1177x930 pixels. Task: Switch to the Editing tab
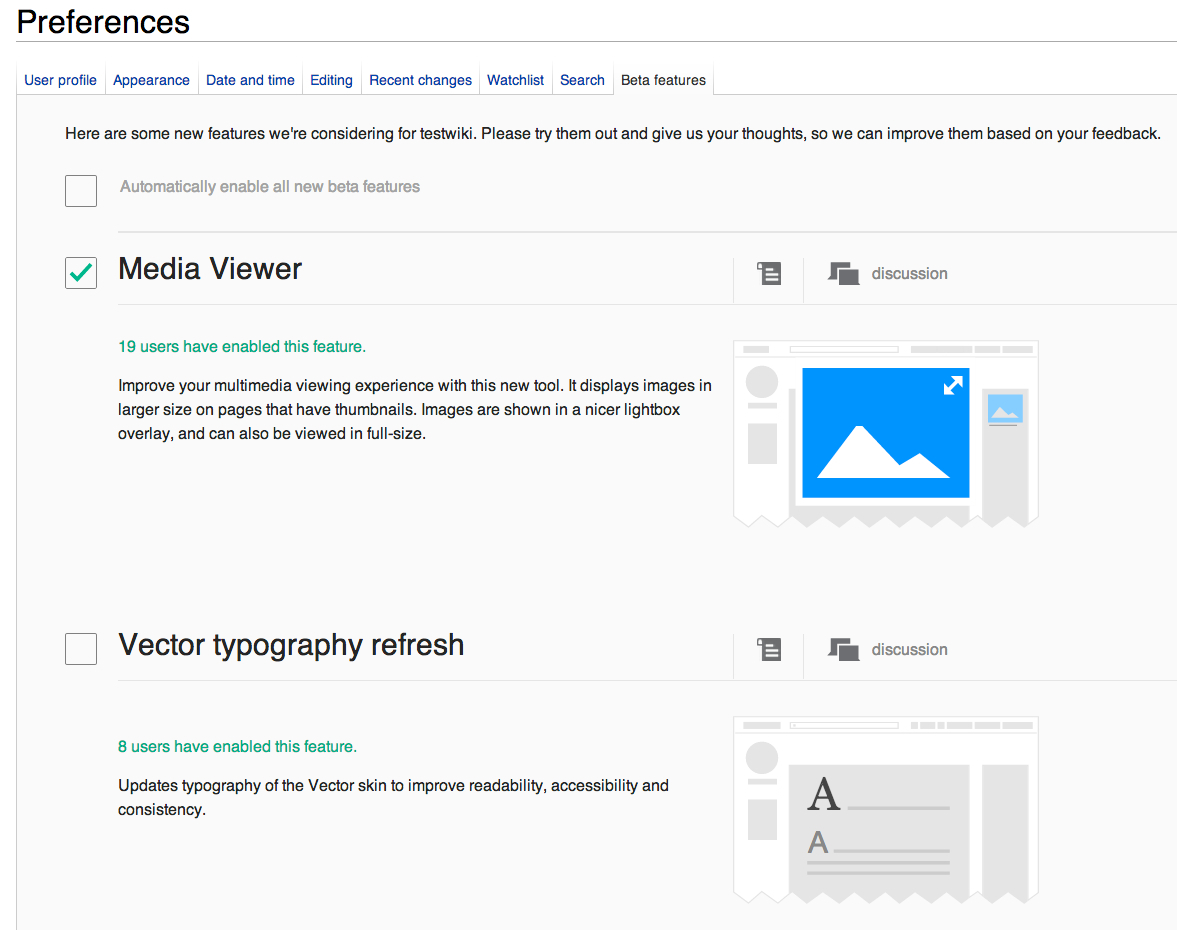pos(331,80)
